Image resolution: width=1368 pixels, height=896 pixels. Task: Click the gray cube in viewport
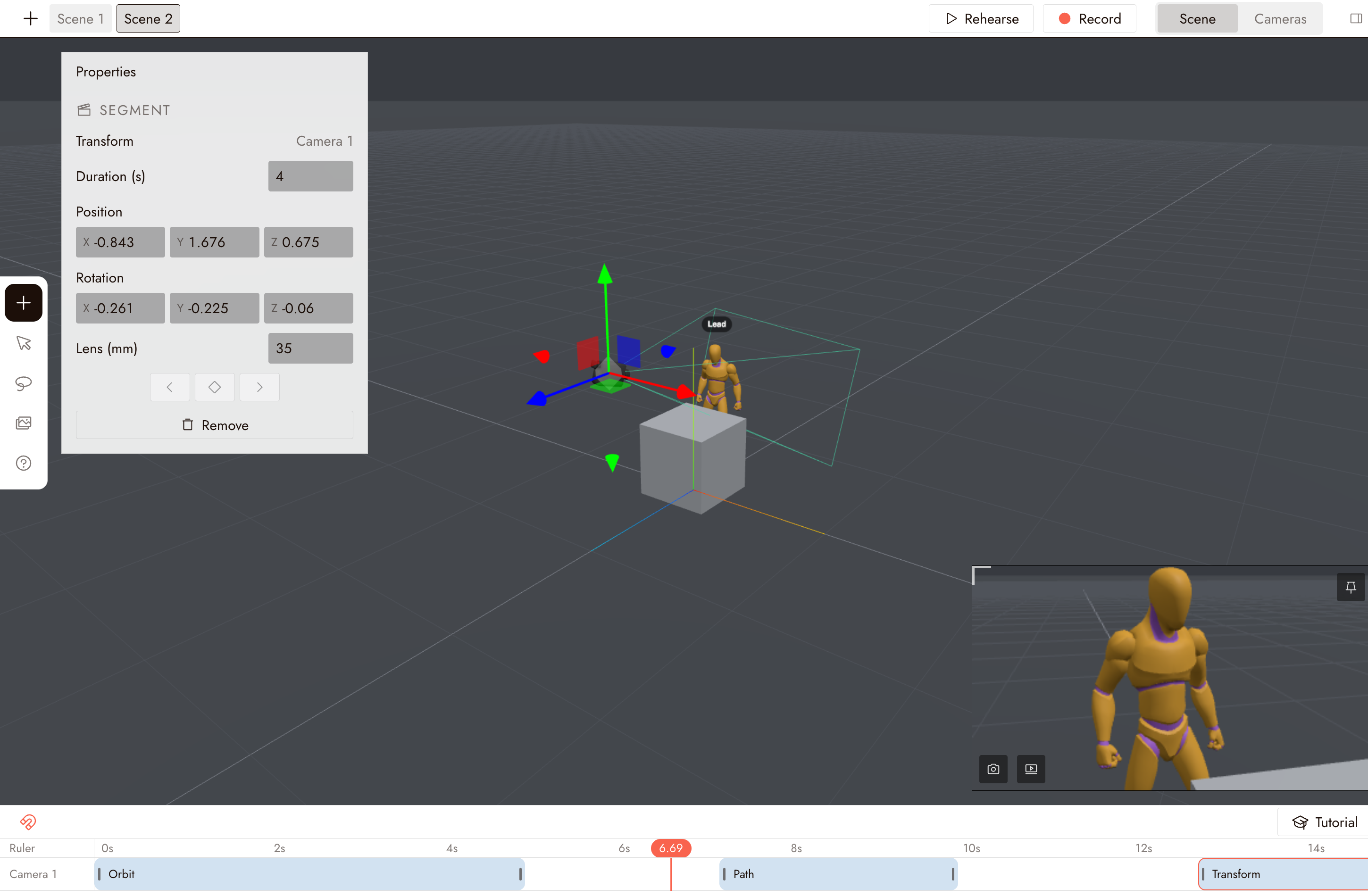coord(692,460)
